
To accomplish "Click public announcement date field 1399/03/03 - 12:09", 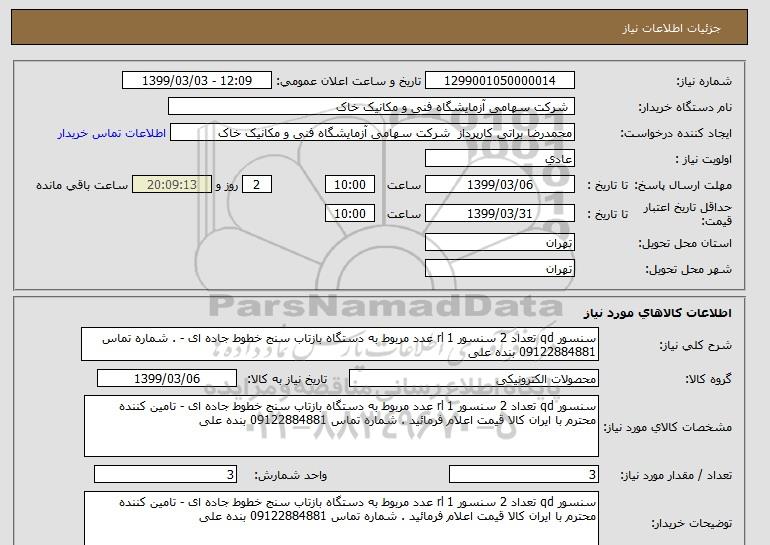I will point(196,81).
